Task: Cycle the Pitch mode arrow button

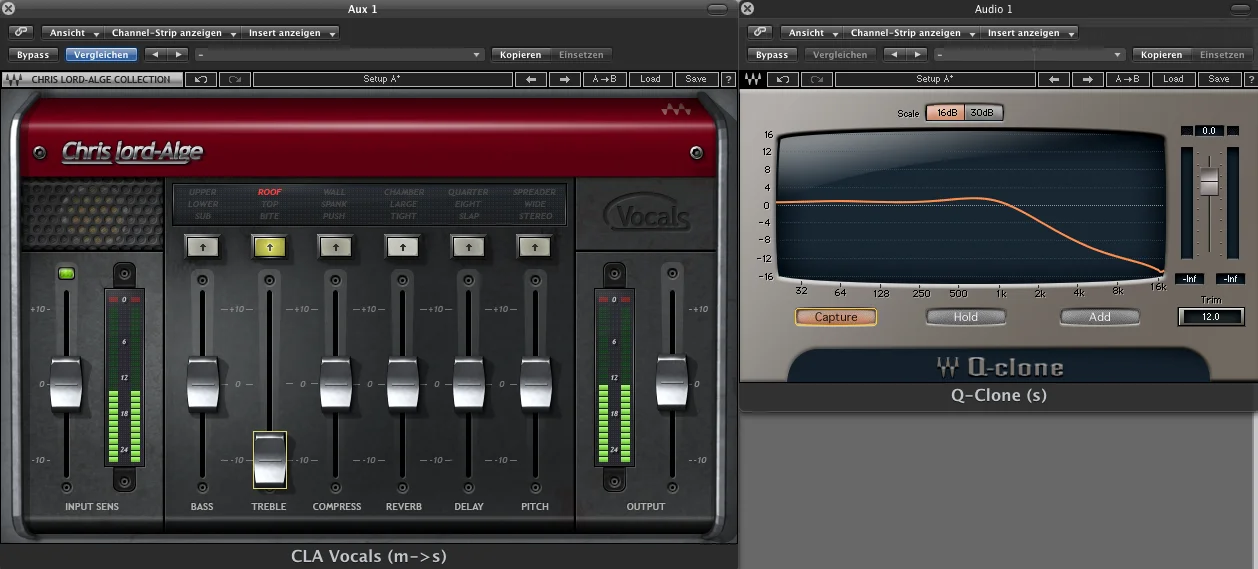Action: click(534, 245)
